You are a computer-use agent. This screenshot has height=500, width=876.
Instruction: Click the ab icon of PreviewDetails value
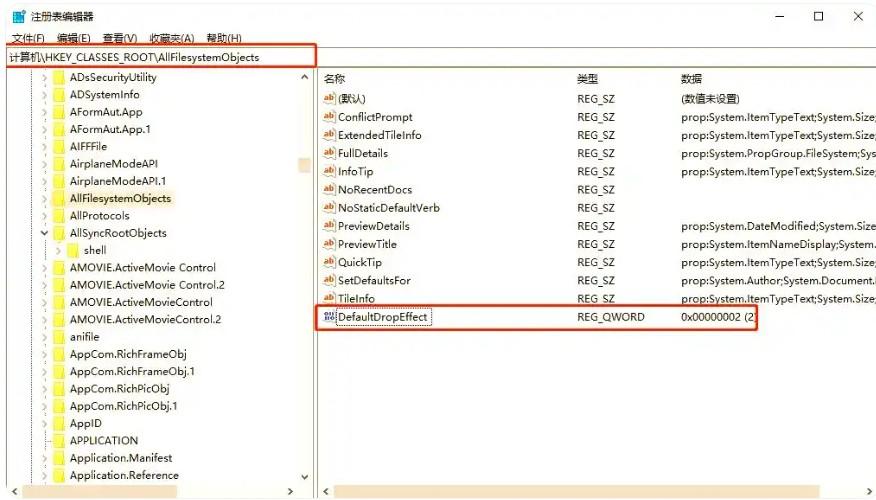coord(329,226)
